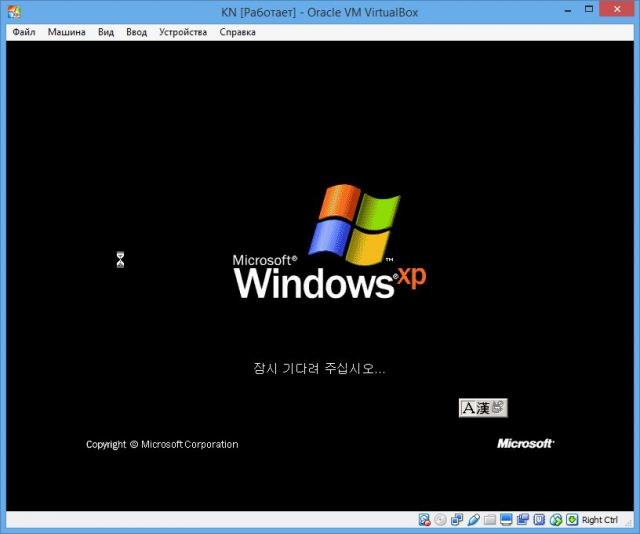Image resolution: width=640 pixels, height=534 pixels.
Task: Open the Ввод menu
Action: 136,32
